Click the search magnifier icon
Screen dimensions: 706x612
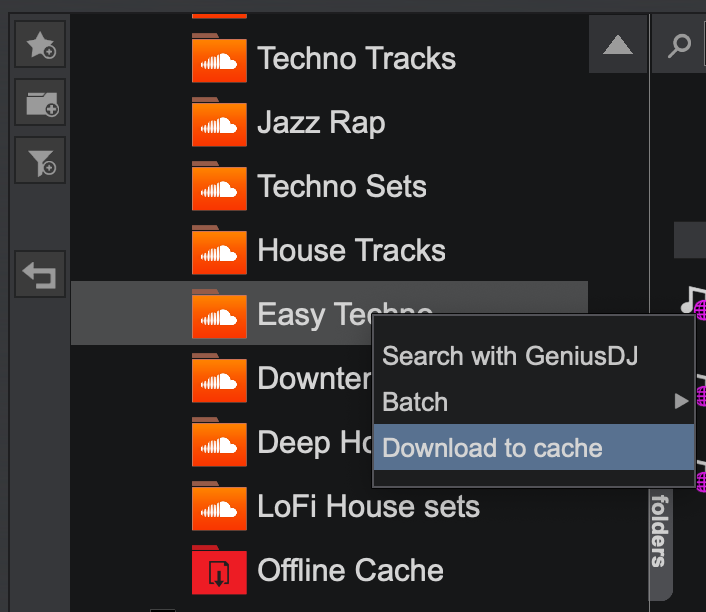pyautogui.click(x=679, y=46)
